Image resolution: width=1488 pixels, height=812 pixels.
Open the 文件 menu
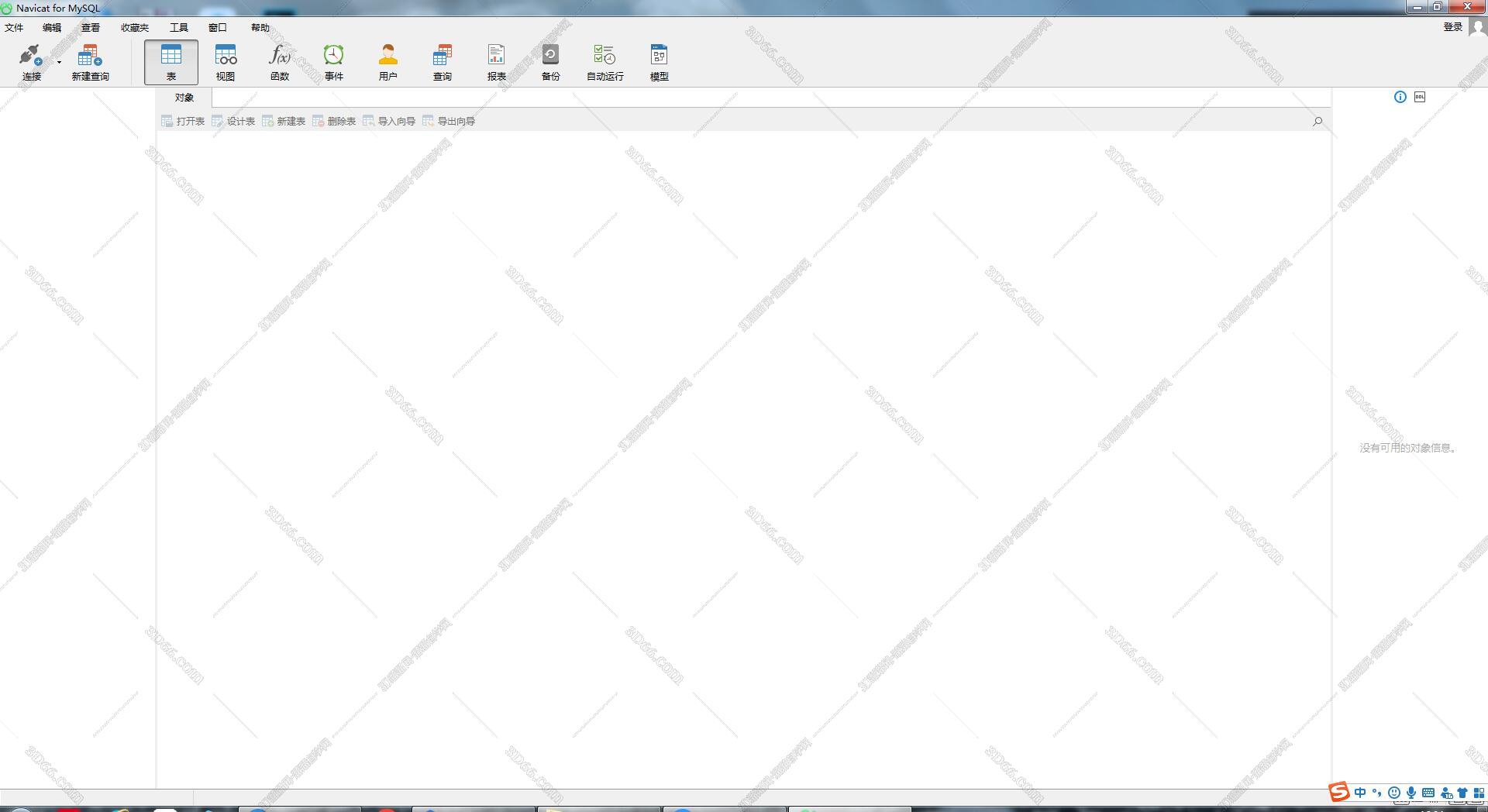(14, 28)
